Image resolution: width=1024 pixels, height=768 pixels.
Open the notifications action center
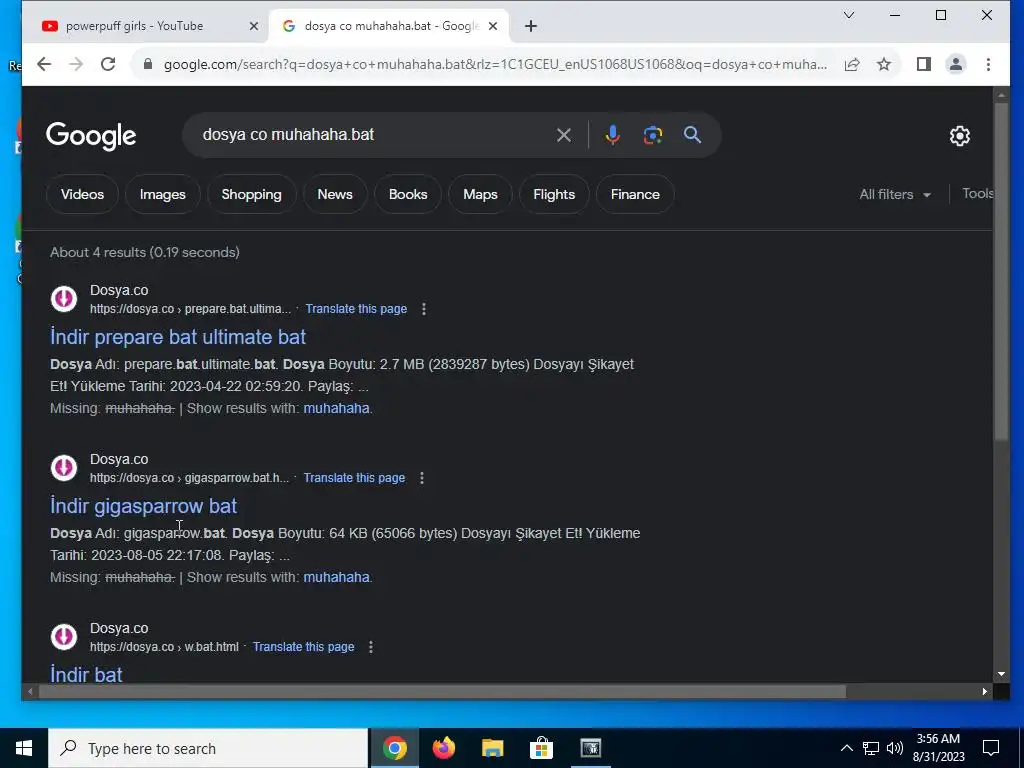tap(991, 748)
